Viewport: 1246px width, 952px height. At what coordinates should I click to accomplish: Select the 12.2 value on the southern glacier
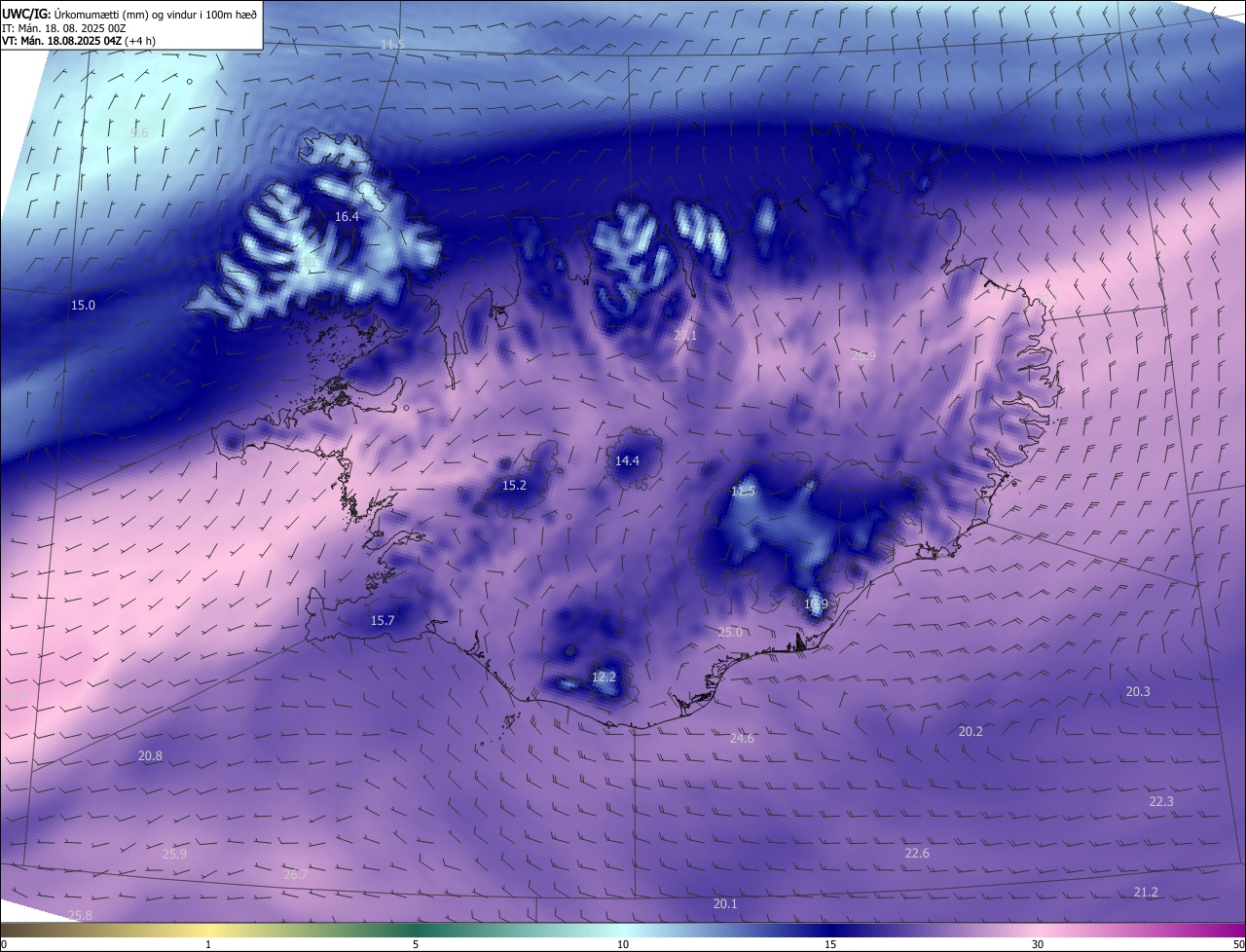[604, 677]
